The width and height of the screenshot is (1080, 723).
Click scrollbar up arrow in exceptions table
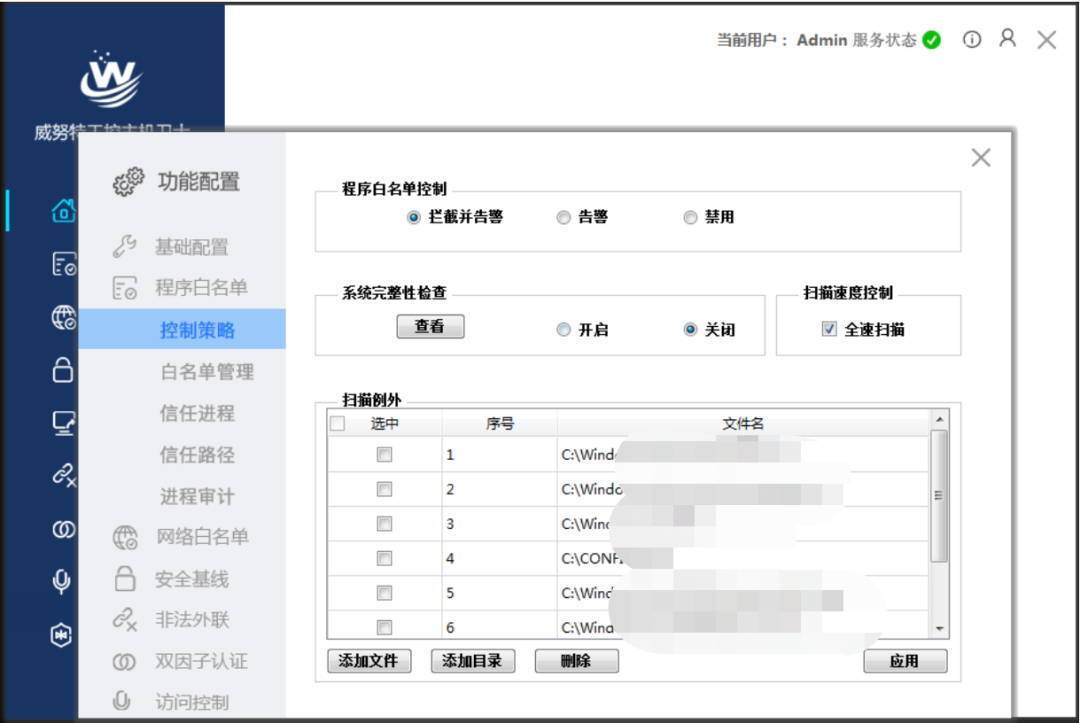(939, 419)
